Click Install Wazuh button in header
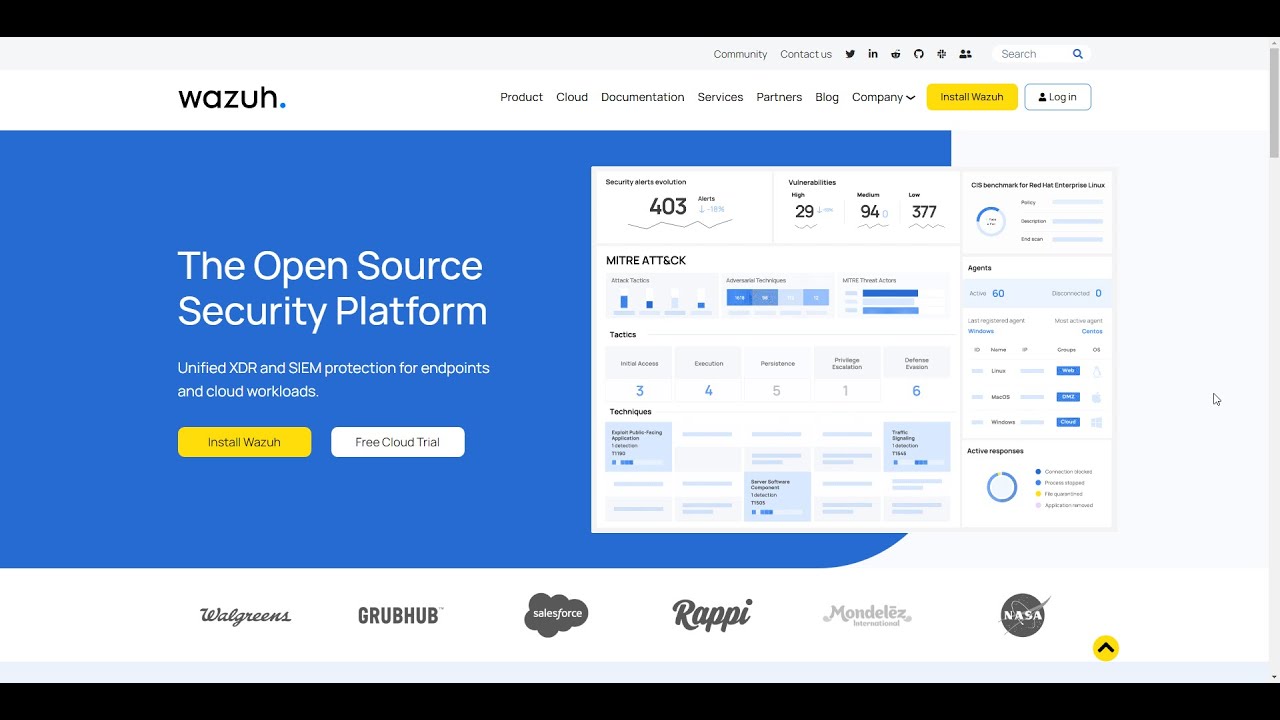 [972, 97]
